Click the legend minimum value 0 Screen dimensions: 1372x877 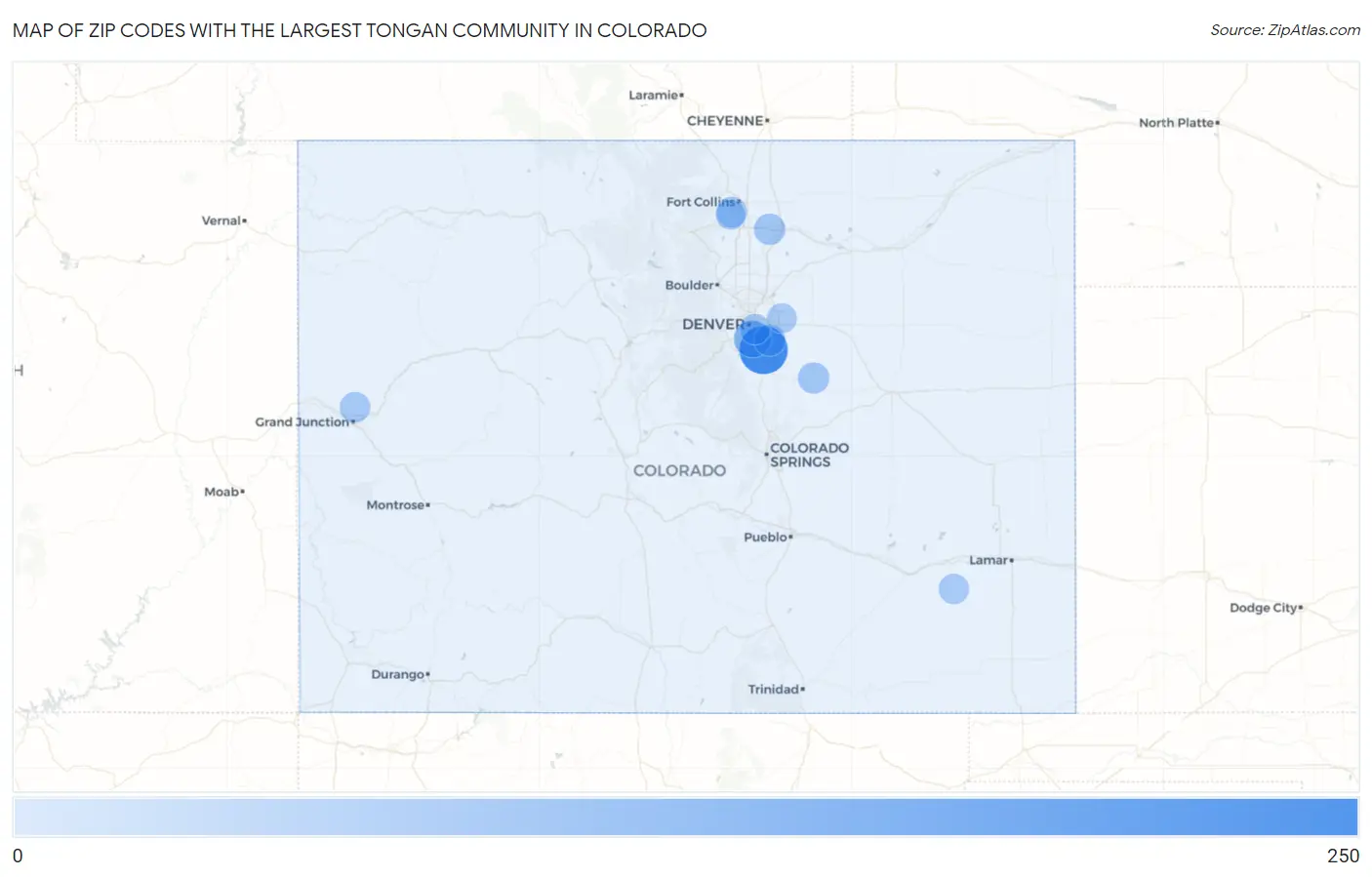pyautogui.click(x=18, y=856)
